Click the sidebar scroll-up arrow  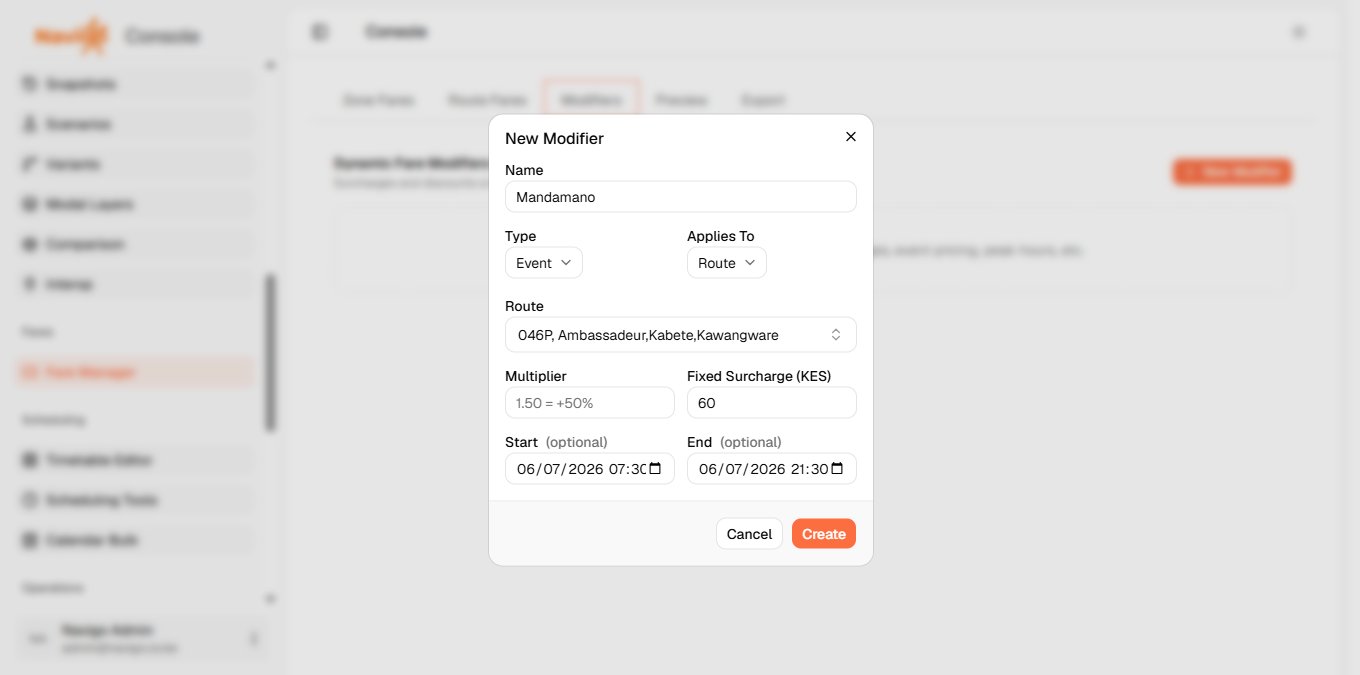pyautogui.click(x=269, y=66)
